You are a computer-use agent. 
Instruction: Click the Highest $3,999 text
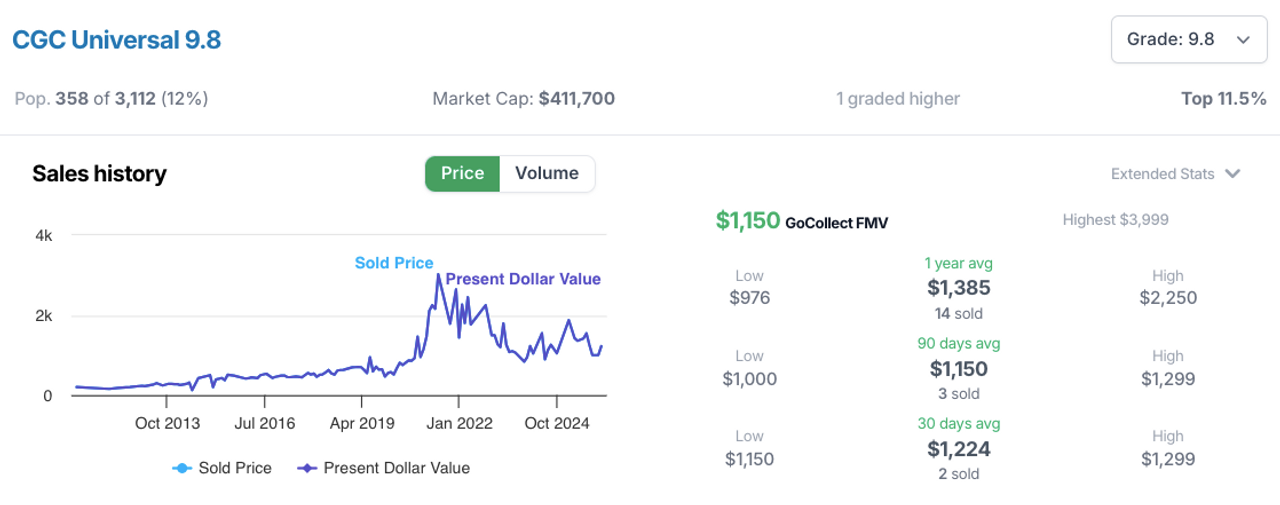(1115, 220)
